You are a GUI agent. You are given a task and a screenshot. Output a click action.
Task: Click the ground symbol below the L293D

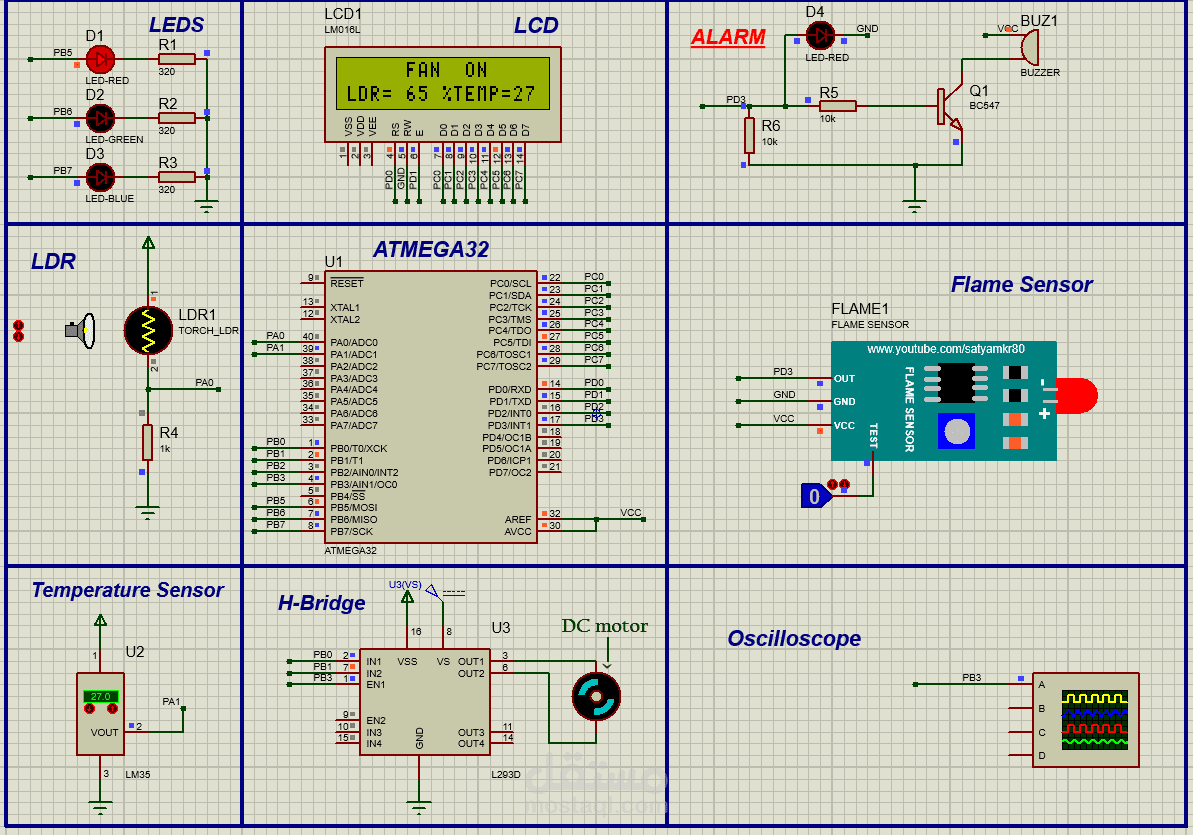click(418, 806)
